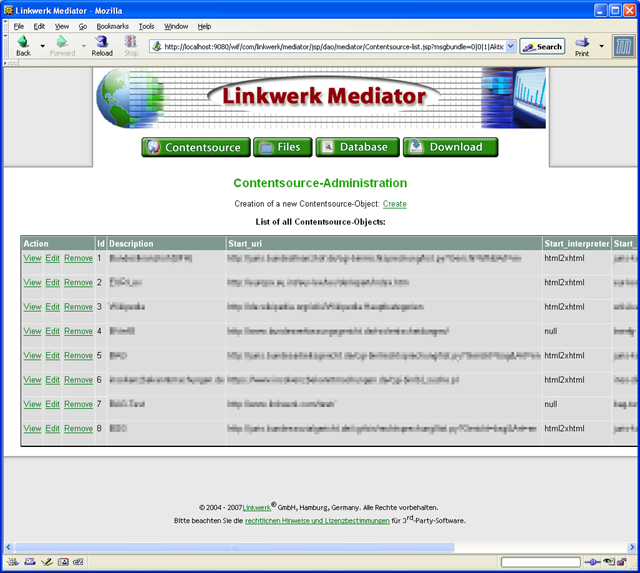Click the URL address input field

[x=333, y=47]
